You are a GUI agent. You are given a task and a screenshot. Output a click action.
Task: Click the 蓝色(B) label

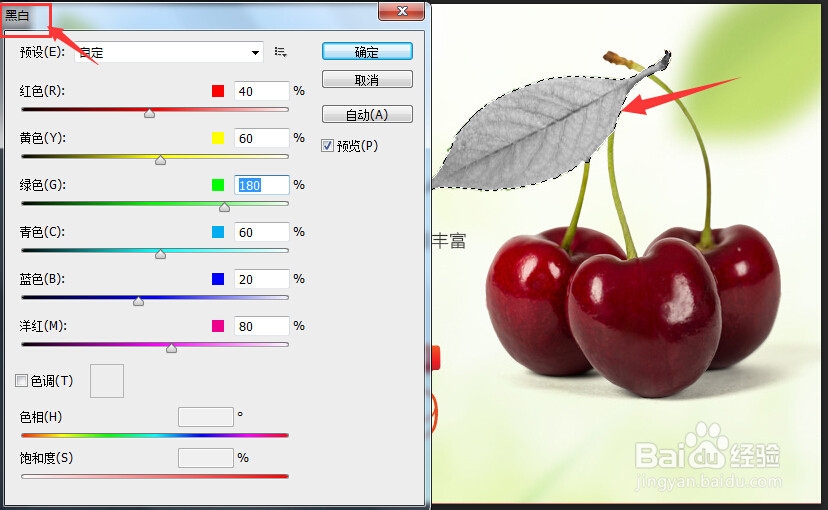pyautogui.click(x=42, y=279)
